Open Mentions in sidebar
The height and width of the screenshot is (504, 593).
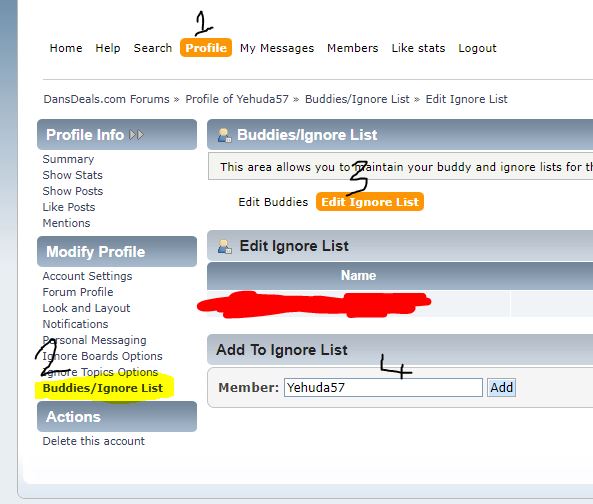pos(66,223)
